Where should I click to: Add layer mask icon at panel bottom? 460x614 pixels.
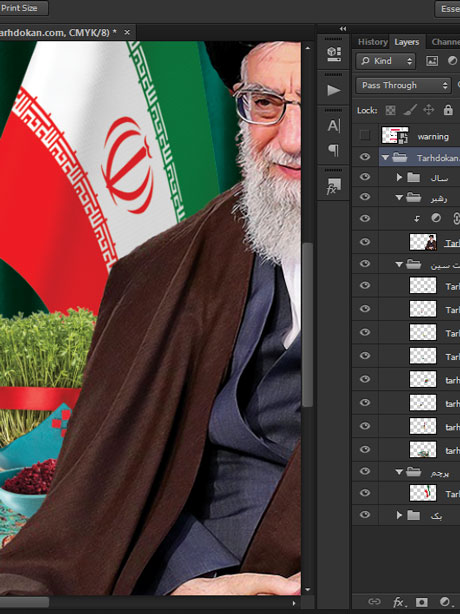[x=422, y=602]
